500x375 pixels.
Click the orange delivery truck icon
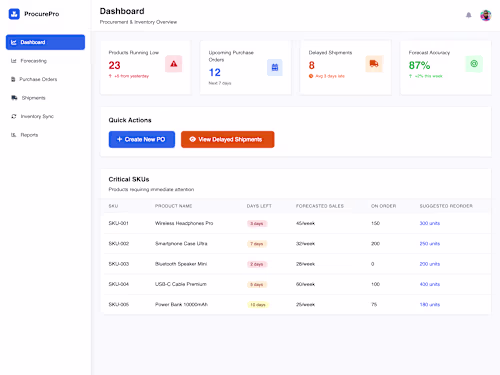[x=374, y=64]
